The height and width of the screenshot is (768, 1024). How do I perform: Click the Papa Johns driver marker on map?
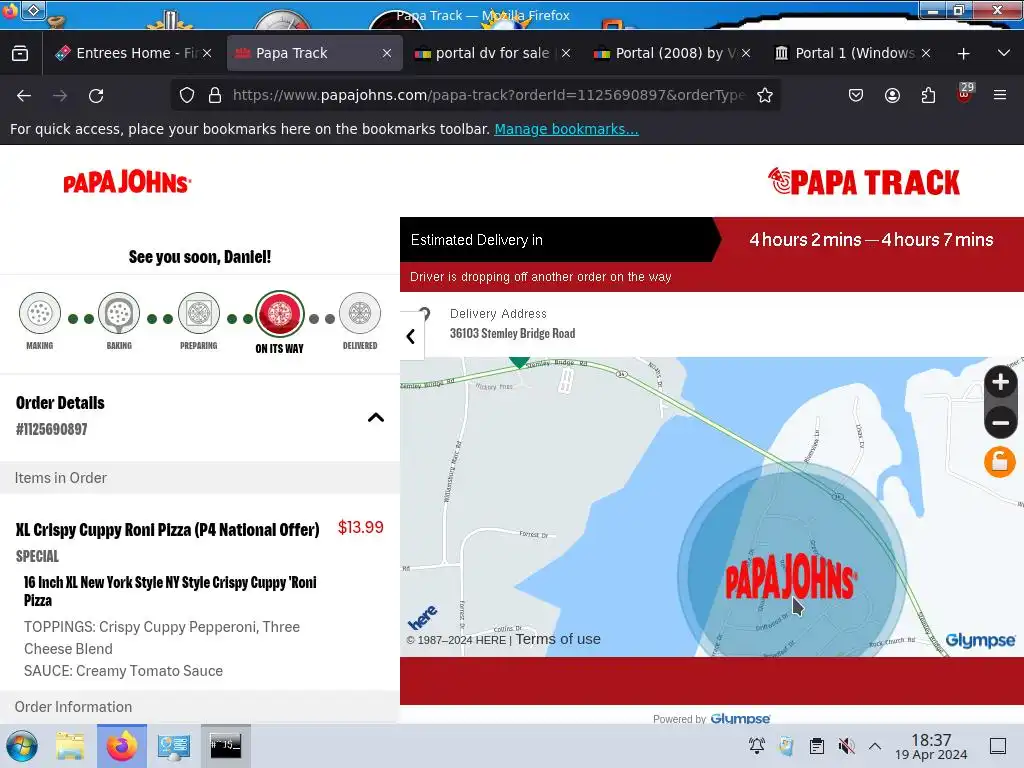click(x=791, y=577)
